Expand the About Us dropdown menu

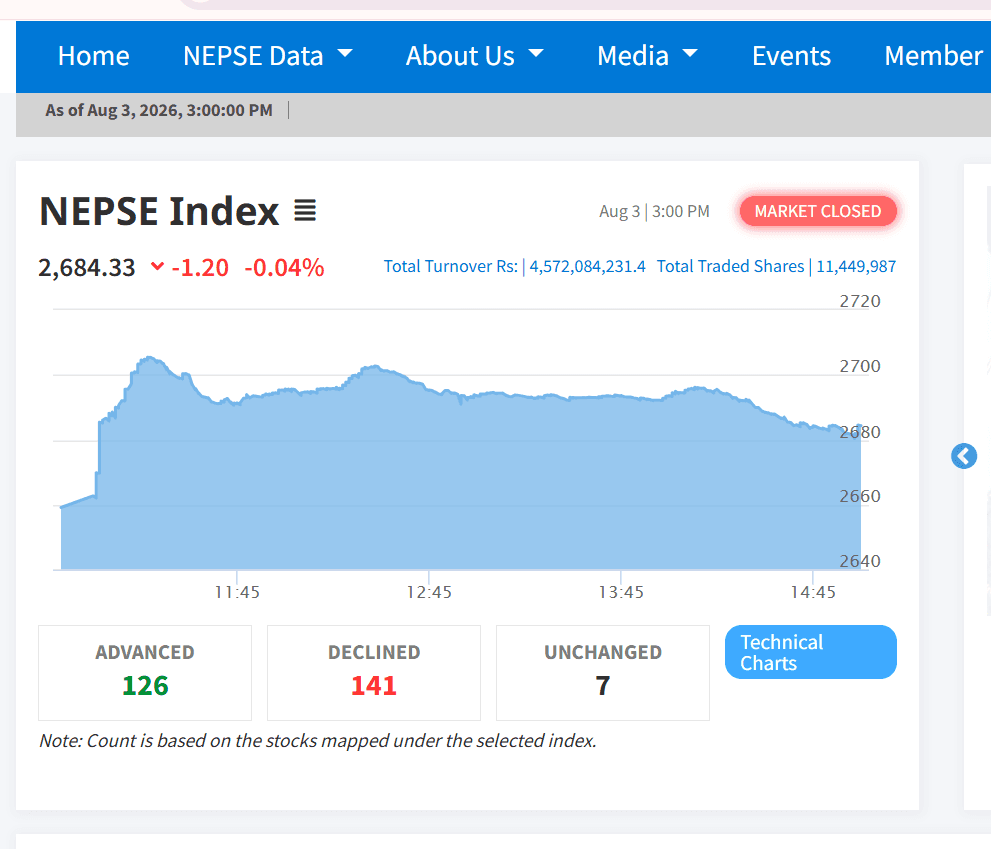[x=475, y=56]
